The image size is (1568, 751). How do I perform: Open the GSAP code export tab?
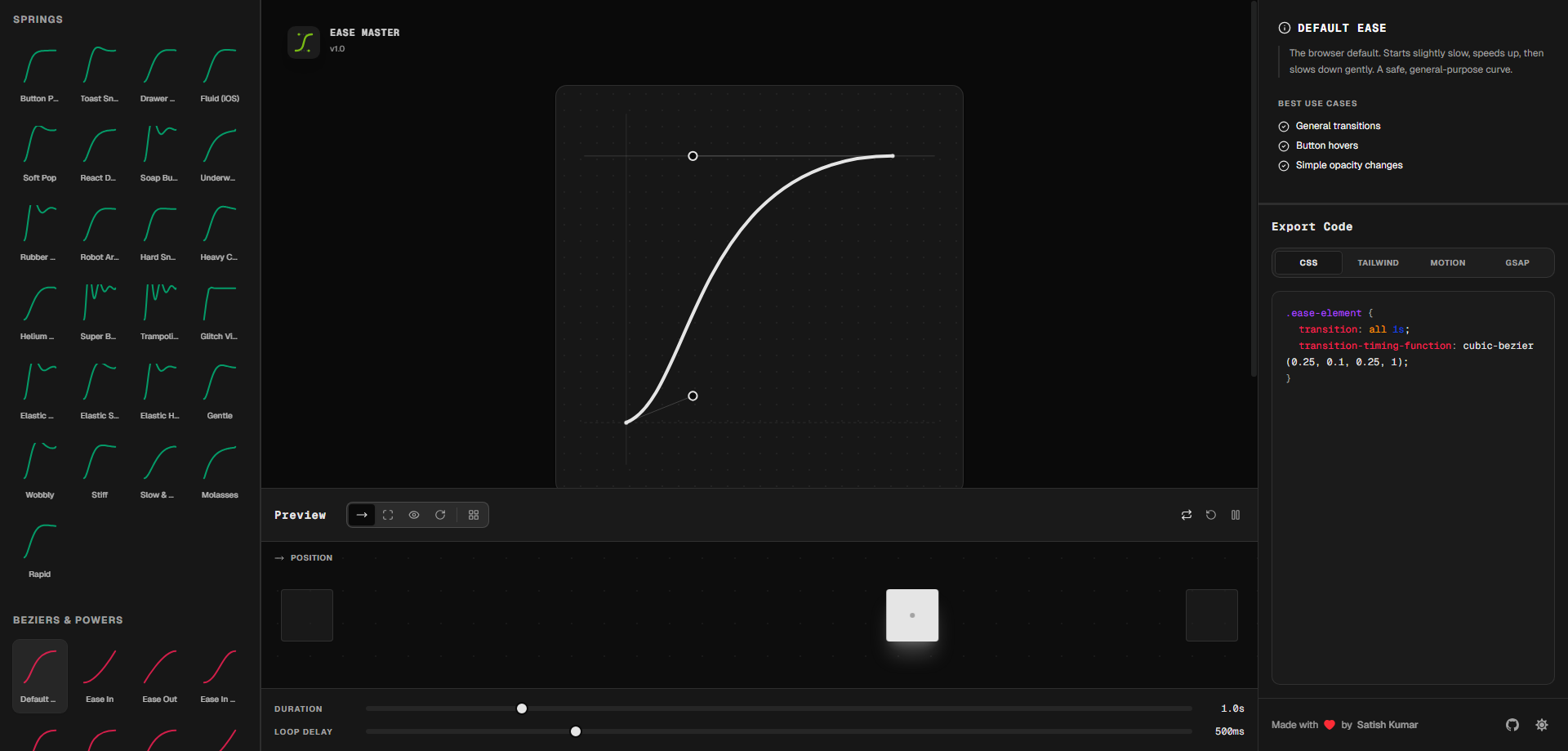pos(1517,262)
